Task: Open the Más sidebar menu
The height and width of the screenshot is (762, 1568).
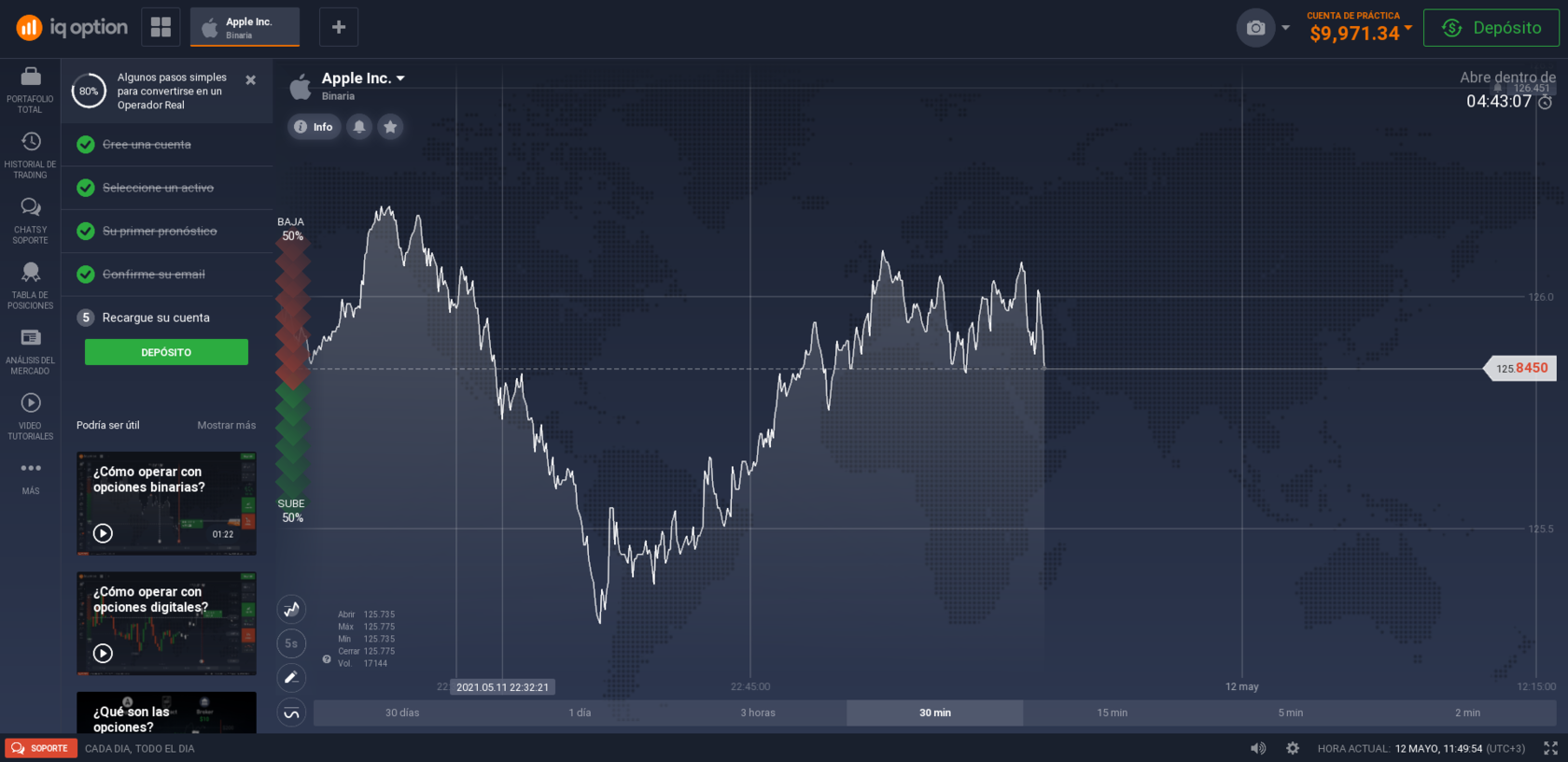Action: (31, 477)
